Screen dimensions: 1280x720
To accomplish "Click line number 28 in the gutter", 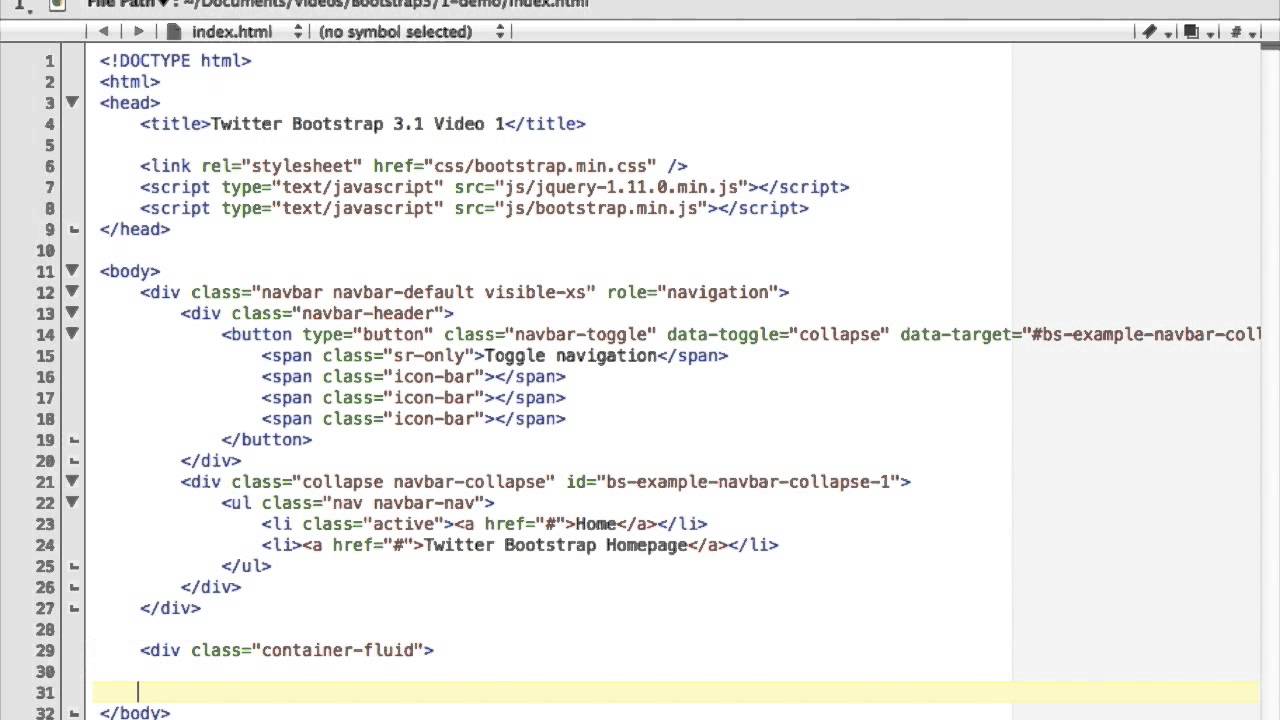I will [x=45, y=629].
